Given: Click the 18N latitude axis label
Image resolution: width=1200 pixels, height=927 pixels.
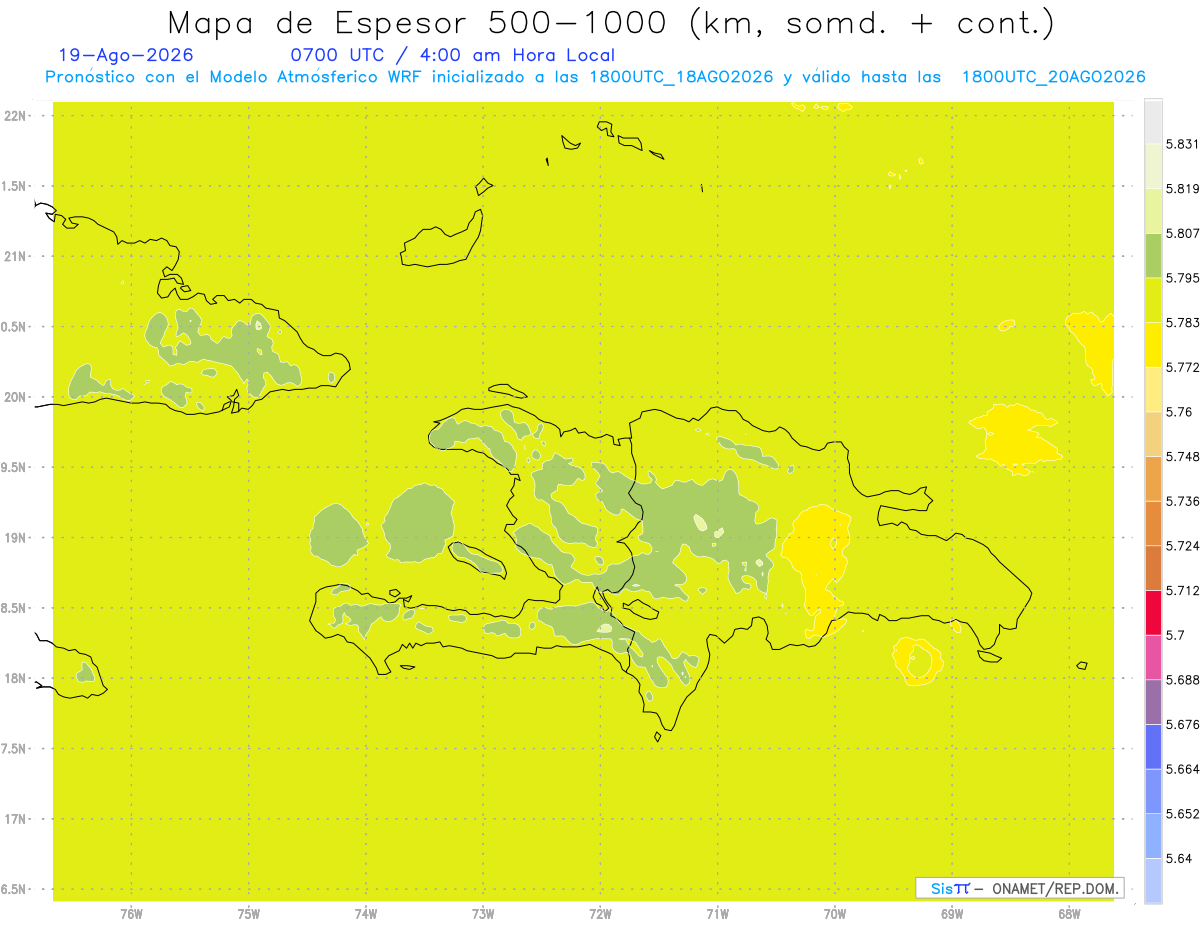Looking at the screenshot, I should [x=14, y=679].
